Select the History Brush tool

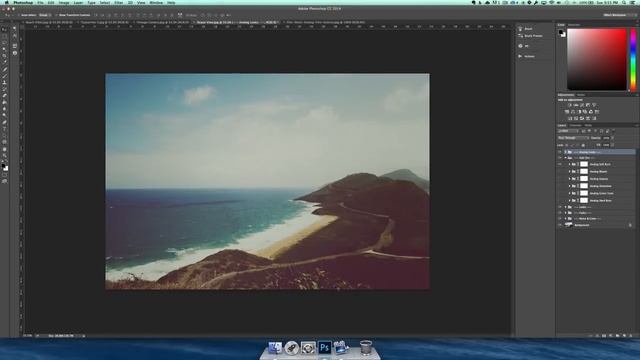click(4, 89)
